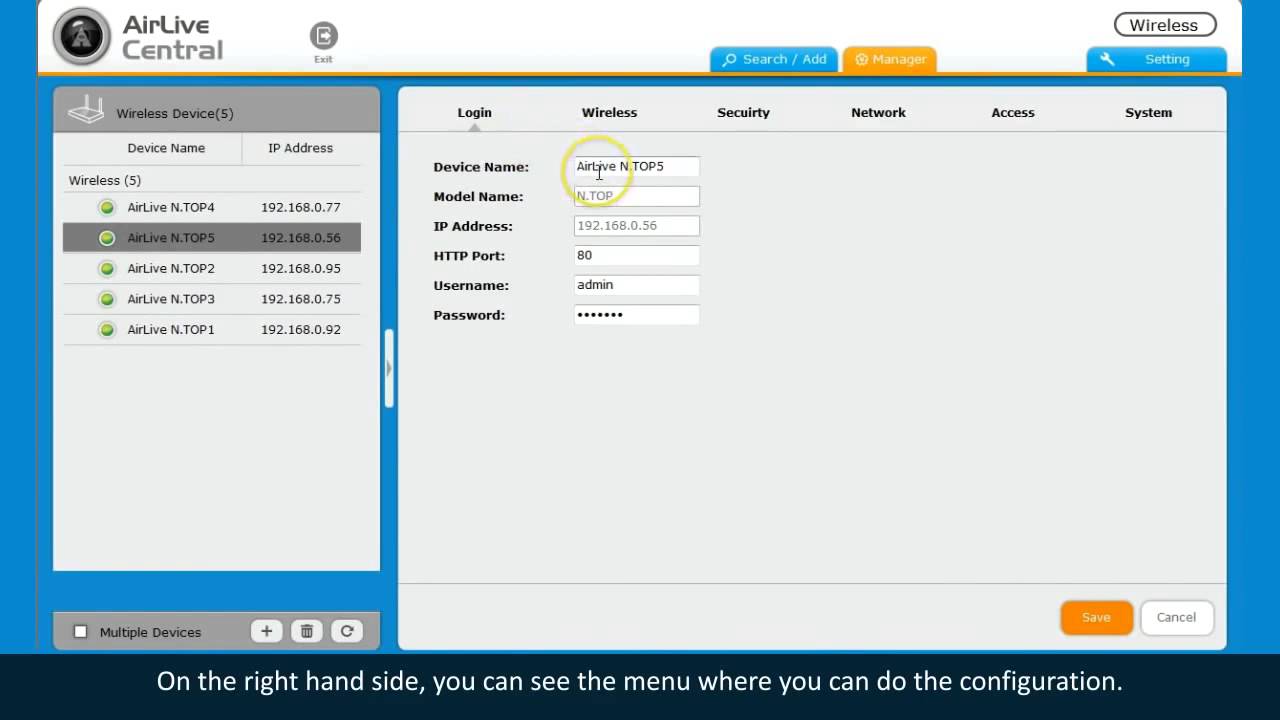The image size is (1280, 720).
Task: Select the AirLive N.TOP3 device name
Action: [171, 299]
